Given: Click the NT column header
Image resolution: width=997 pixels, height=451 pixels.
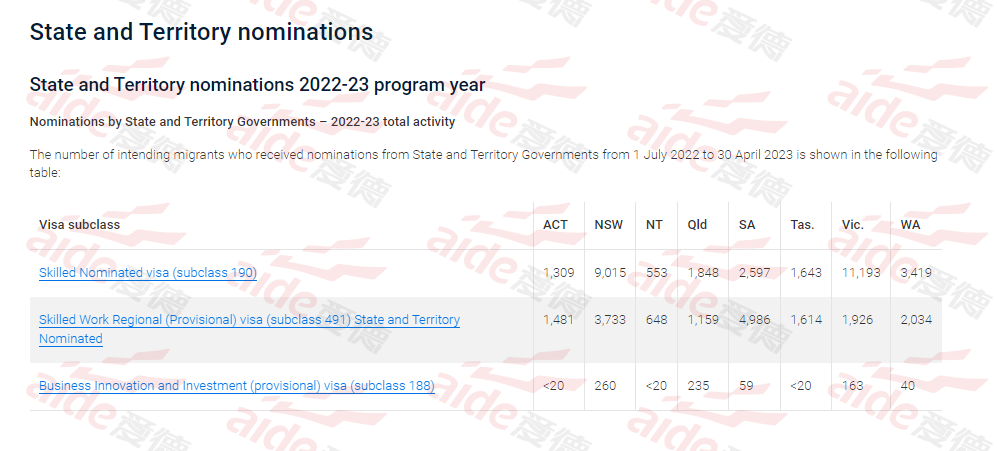Looking at the screenshot, I should click(x=654, y=225).
